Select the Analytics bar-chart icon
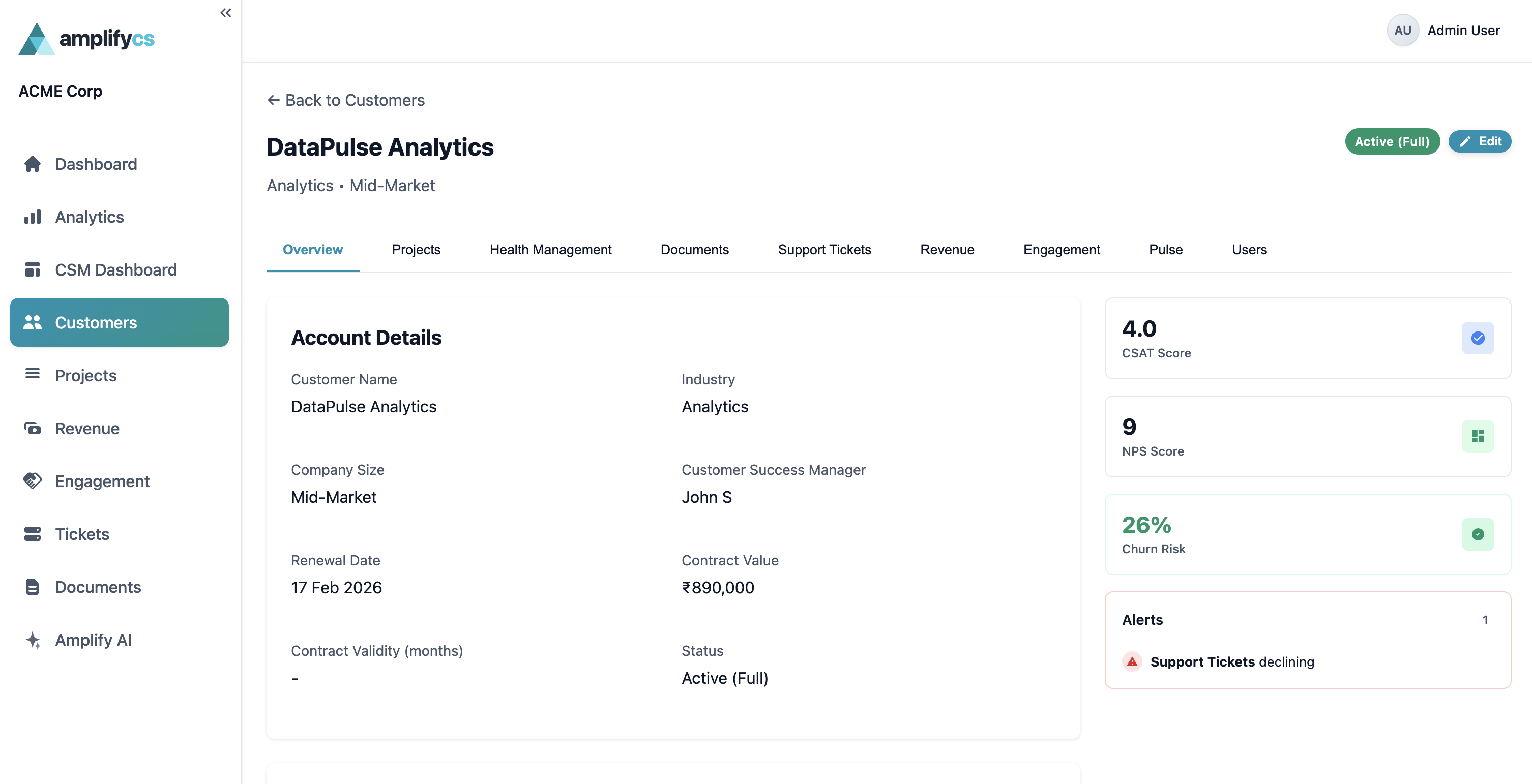The width and height of the screenshot is (1532, 784). click(x=32, y=217)
